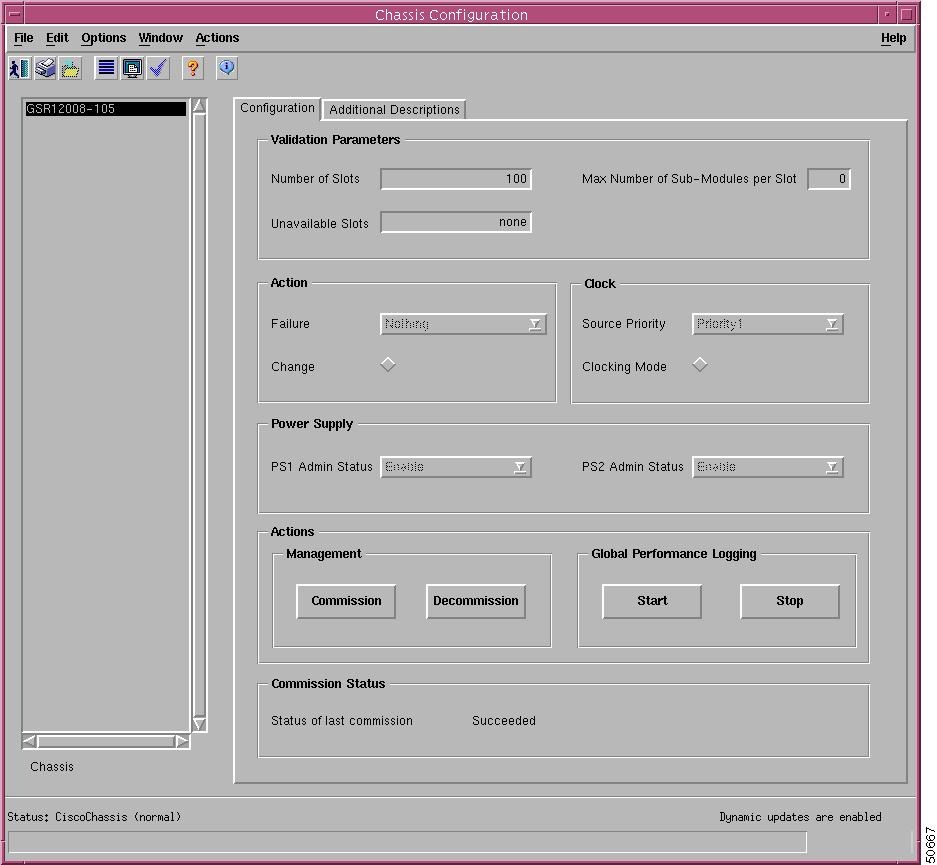This screenshot has width=937, height=865.
Task: Click the Succeeded commission status text
Action: point(504,721)
